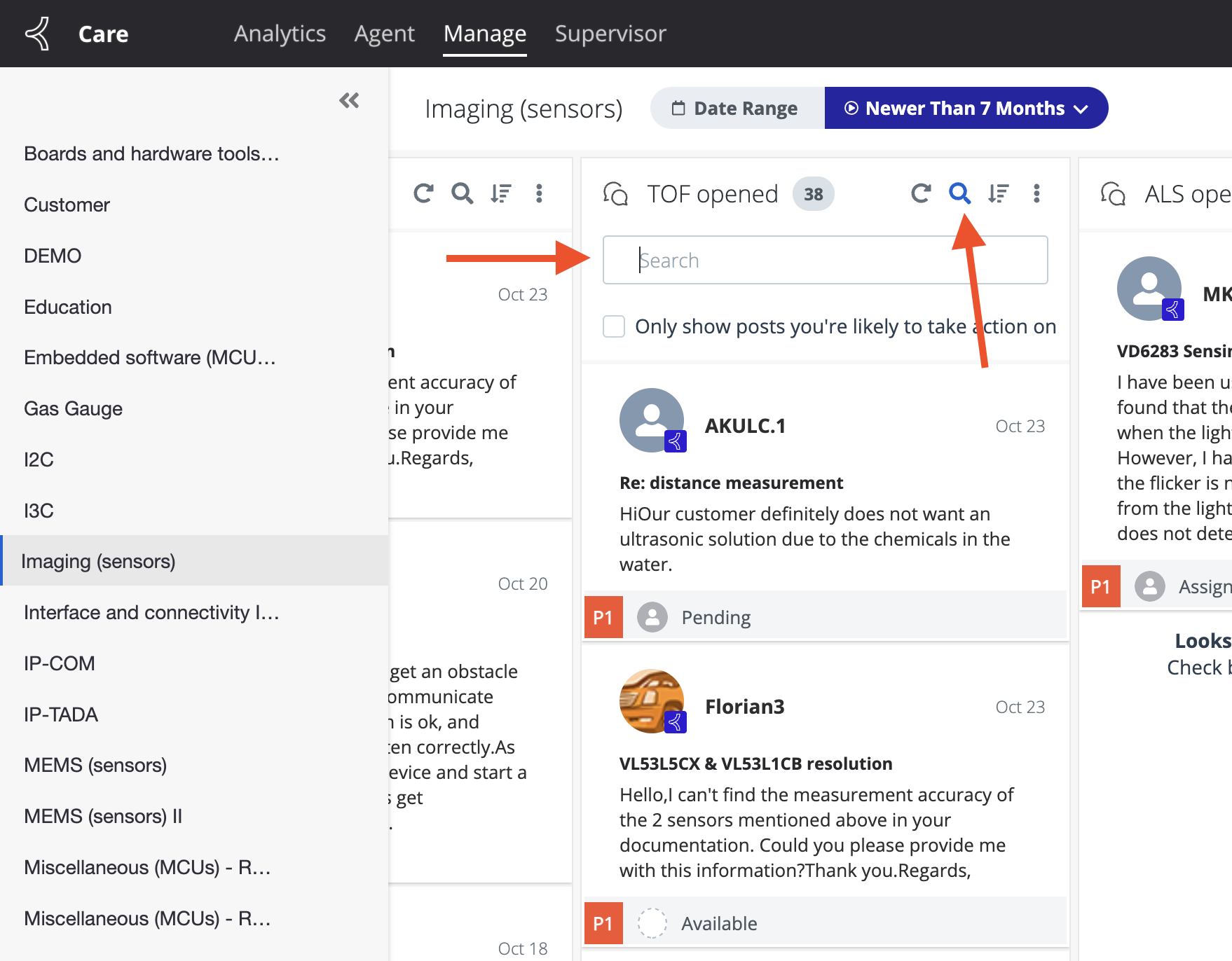Enable 'Only show posts you're likely to take action on'
Viewport: 1232px width, 961px height.
click(x=614, y=326)
